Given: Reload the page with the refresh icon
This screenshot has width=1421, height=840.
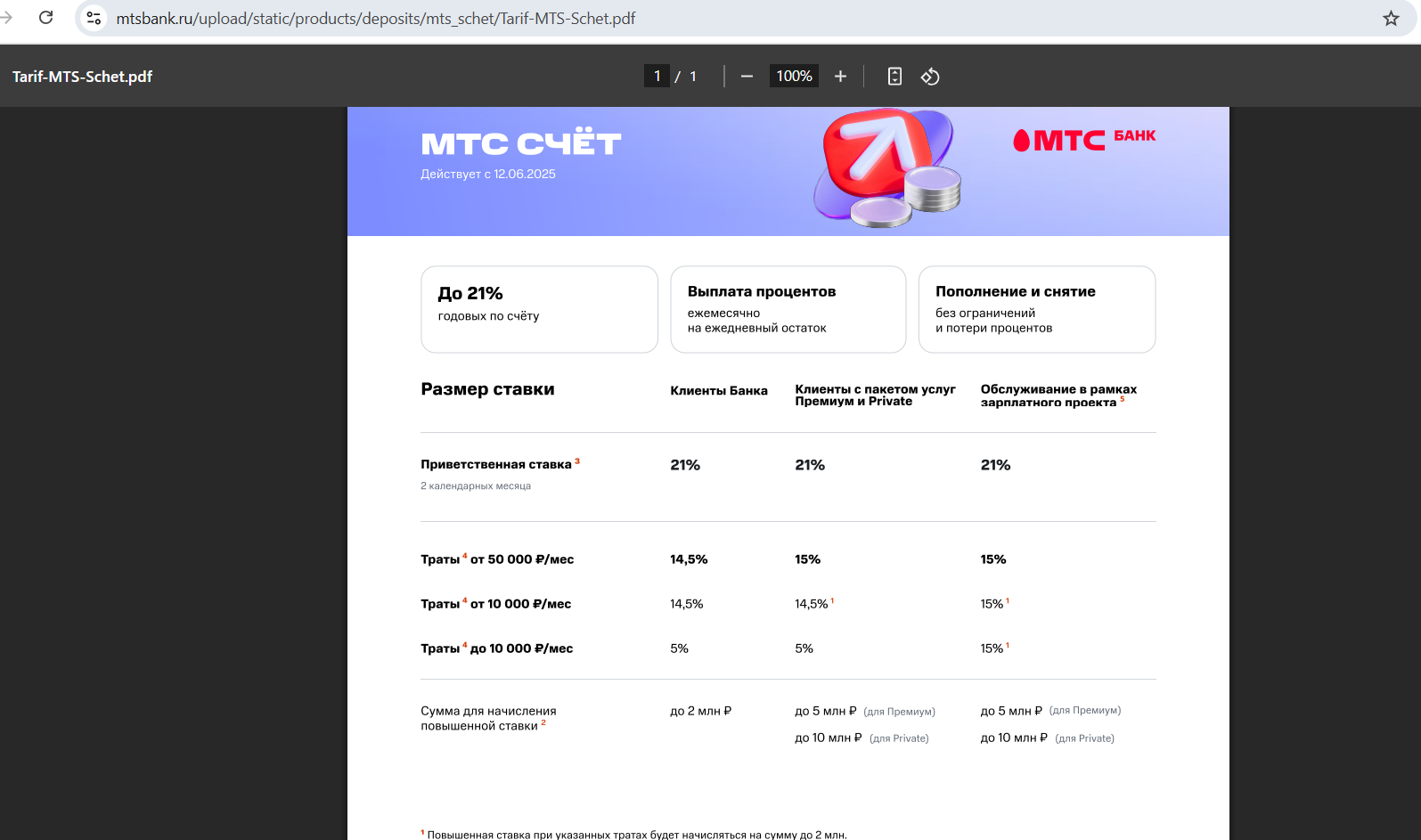Looking at the screenshot, I should point(46,18).
